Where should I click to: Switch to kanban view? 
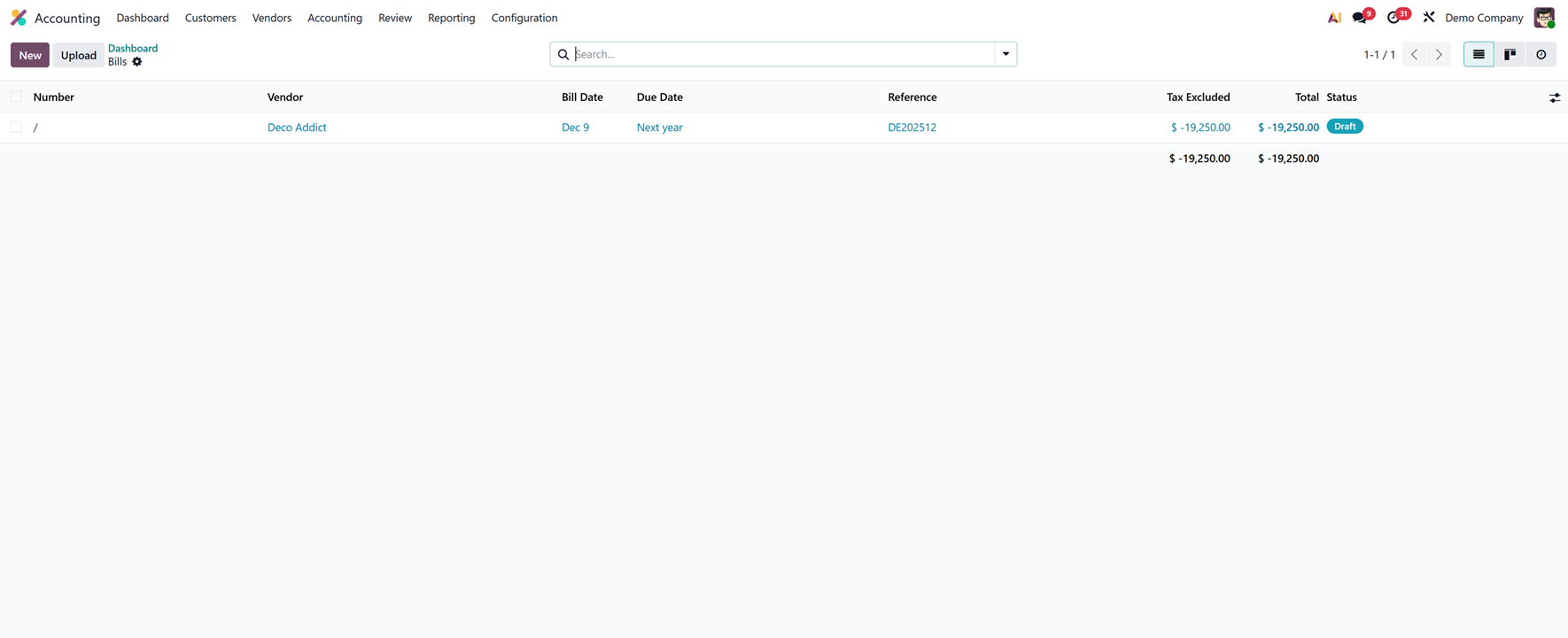[1510, 54]
